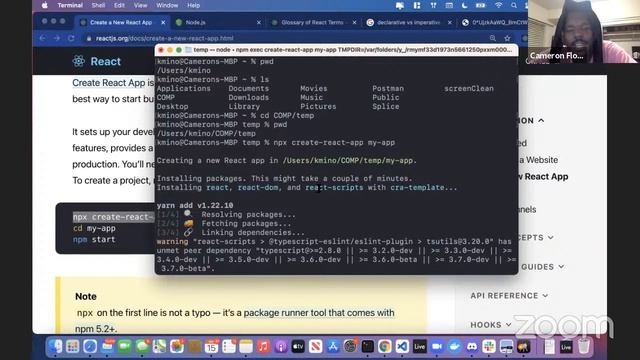Open the Trash in the dock
This screenshot has height=360, width=640.
click(584, 347)
